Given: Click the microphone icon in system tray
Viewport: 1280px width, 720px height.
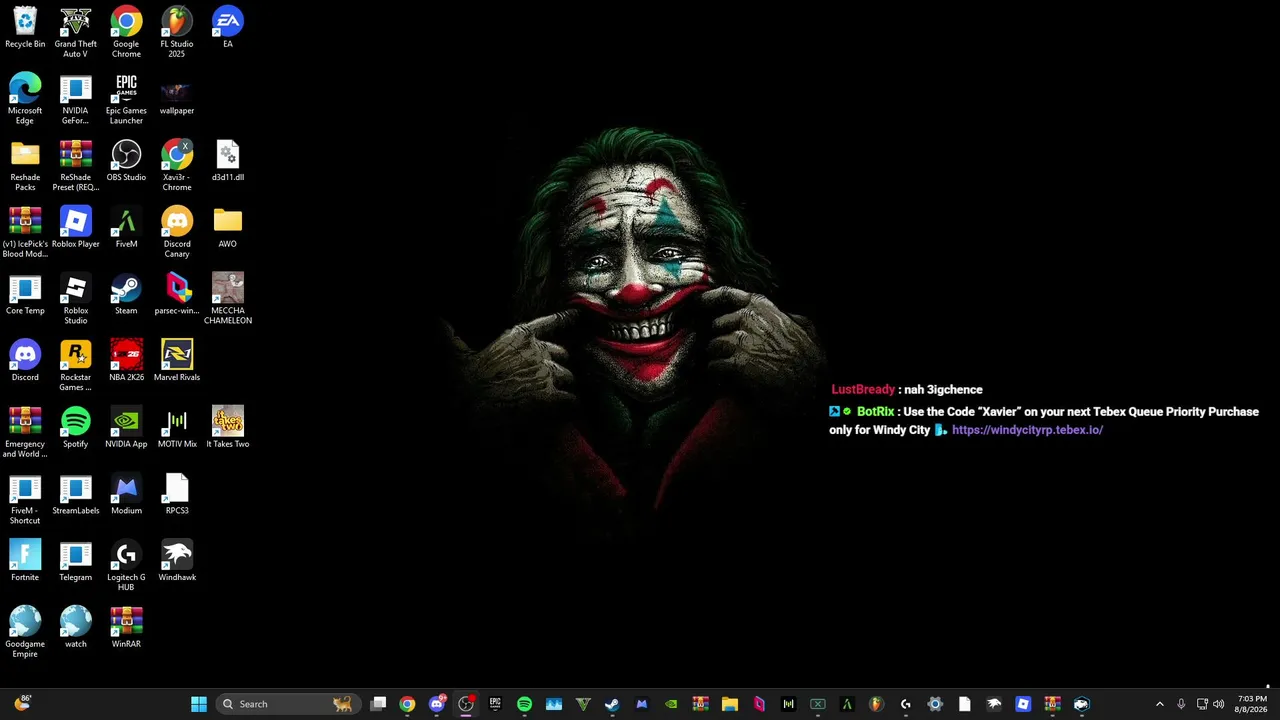Looking at the screenshot, I should [1181, 704].
